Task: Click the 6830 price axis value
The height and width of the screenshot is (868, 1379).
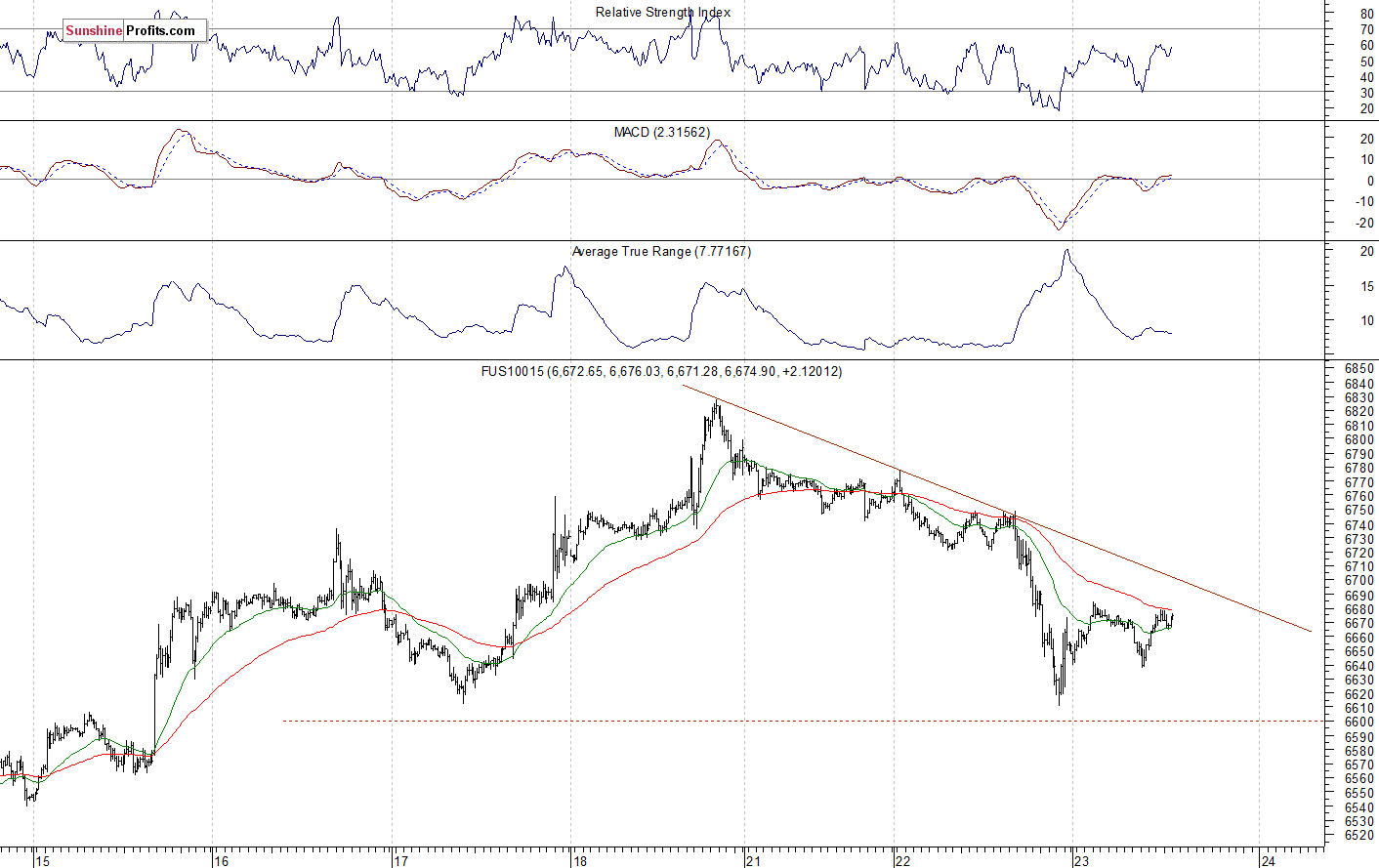Action: click(1358, 397)
